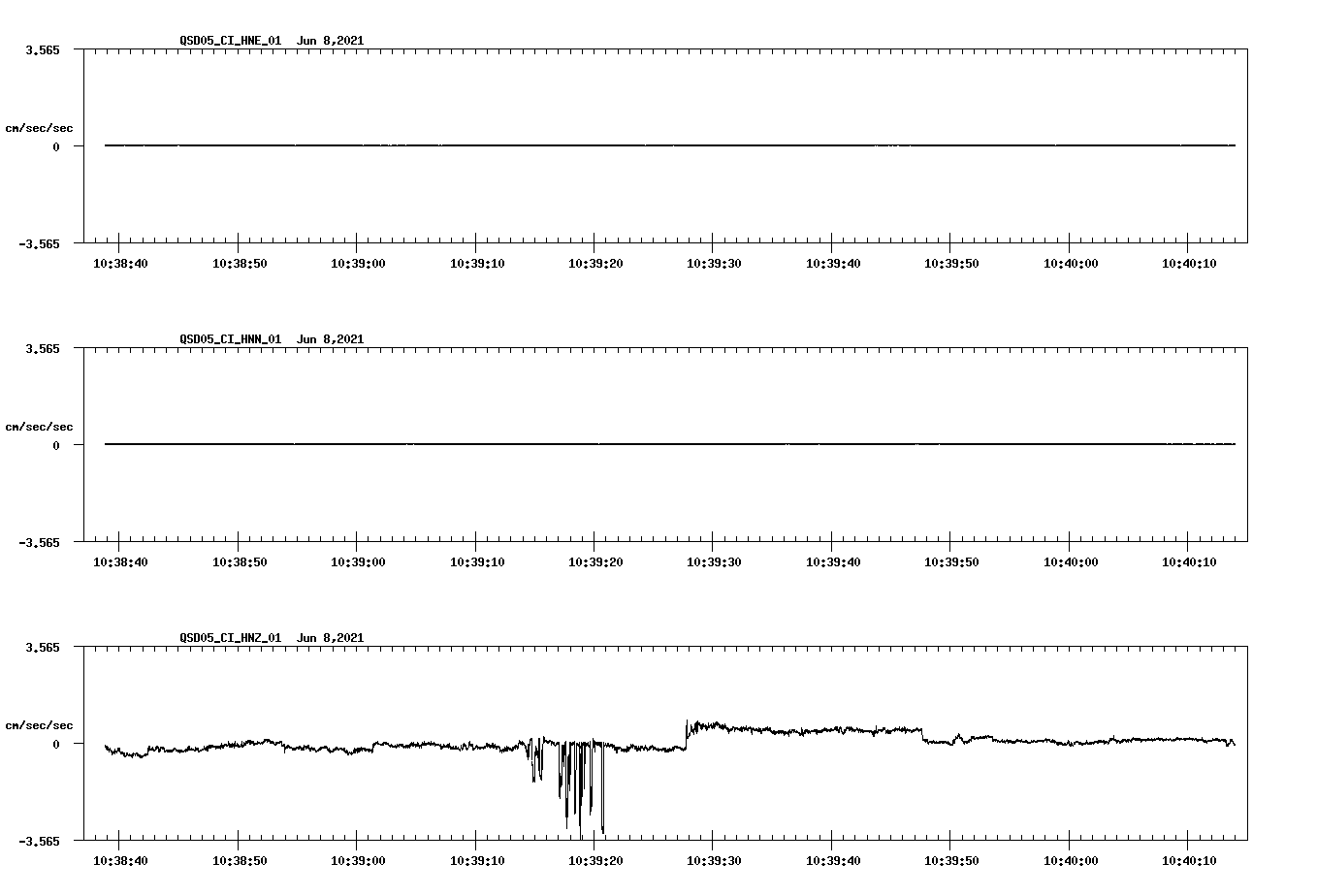The height and width of the screenshot is (896, 1317).
Task: Click the 10:39:40 time label under HNE plot
Action: coord(833,264)
